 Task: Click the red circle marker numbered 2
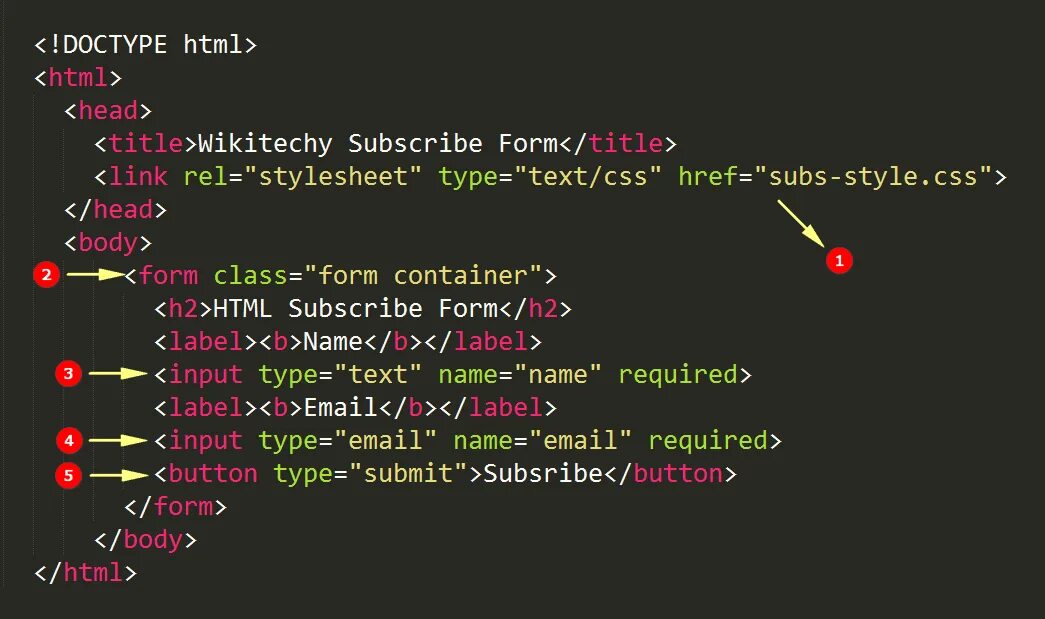(47, 275)
